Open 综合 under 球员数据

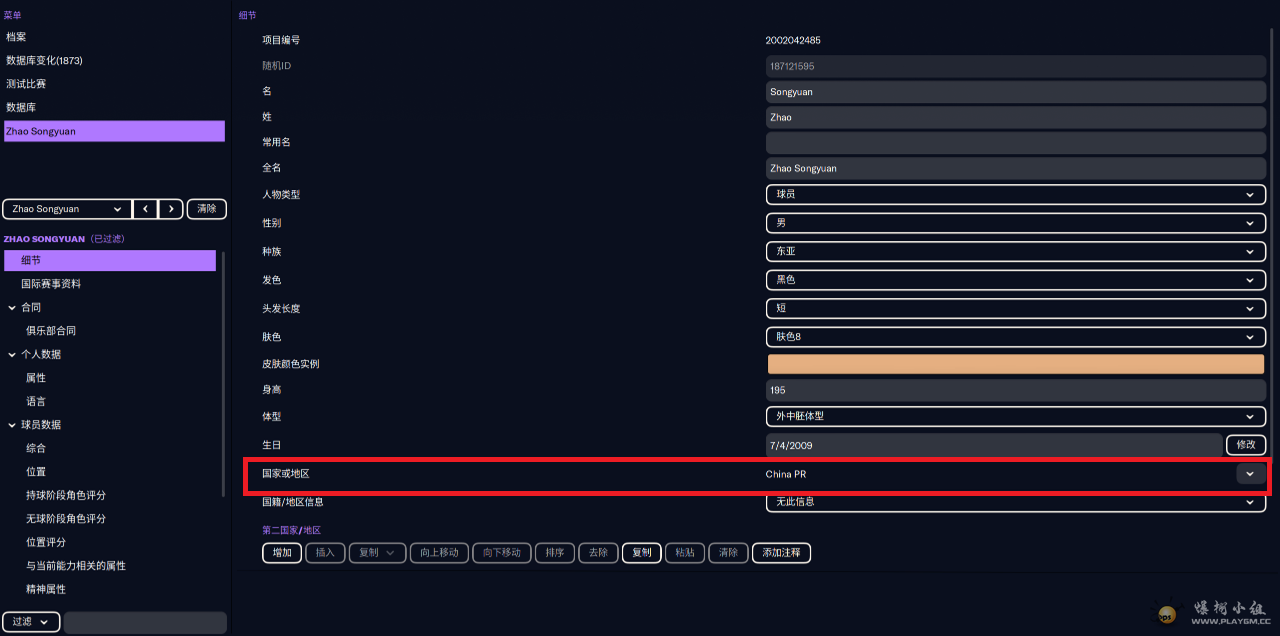[36, 448]
